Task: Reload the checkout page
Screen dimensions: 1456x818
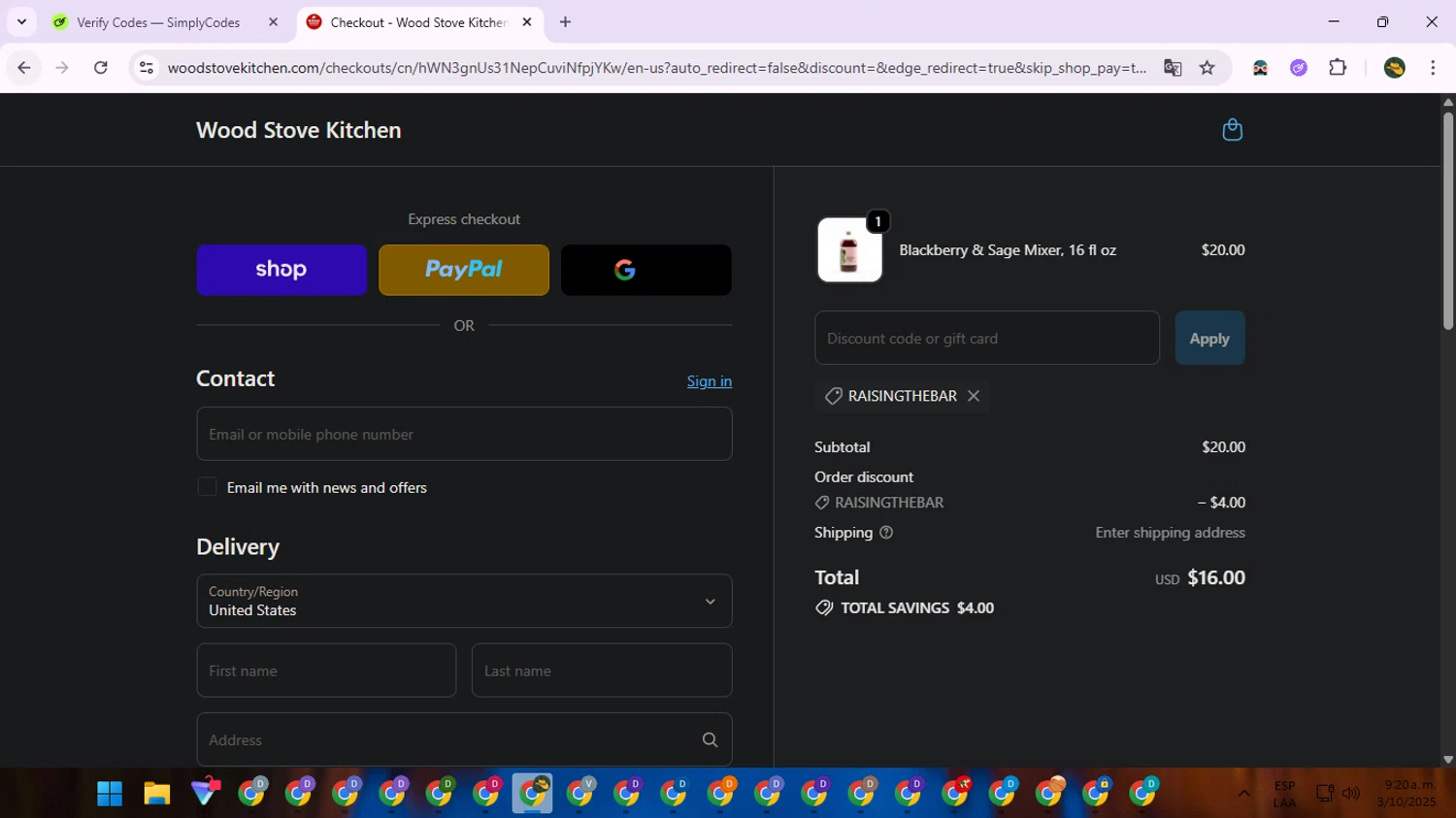Action: (x=100, y=68)
